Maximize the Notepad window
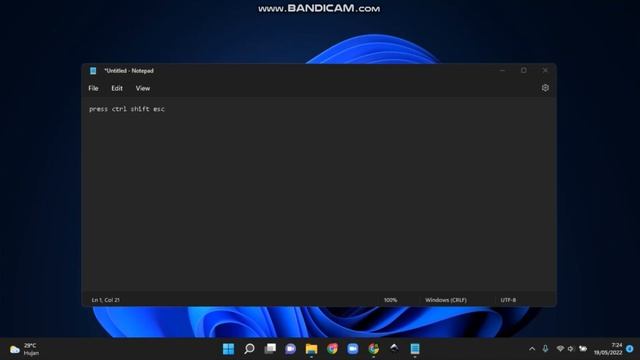Screen dimensions: 640x360 524,70
